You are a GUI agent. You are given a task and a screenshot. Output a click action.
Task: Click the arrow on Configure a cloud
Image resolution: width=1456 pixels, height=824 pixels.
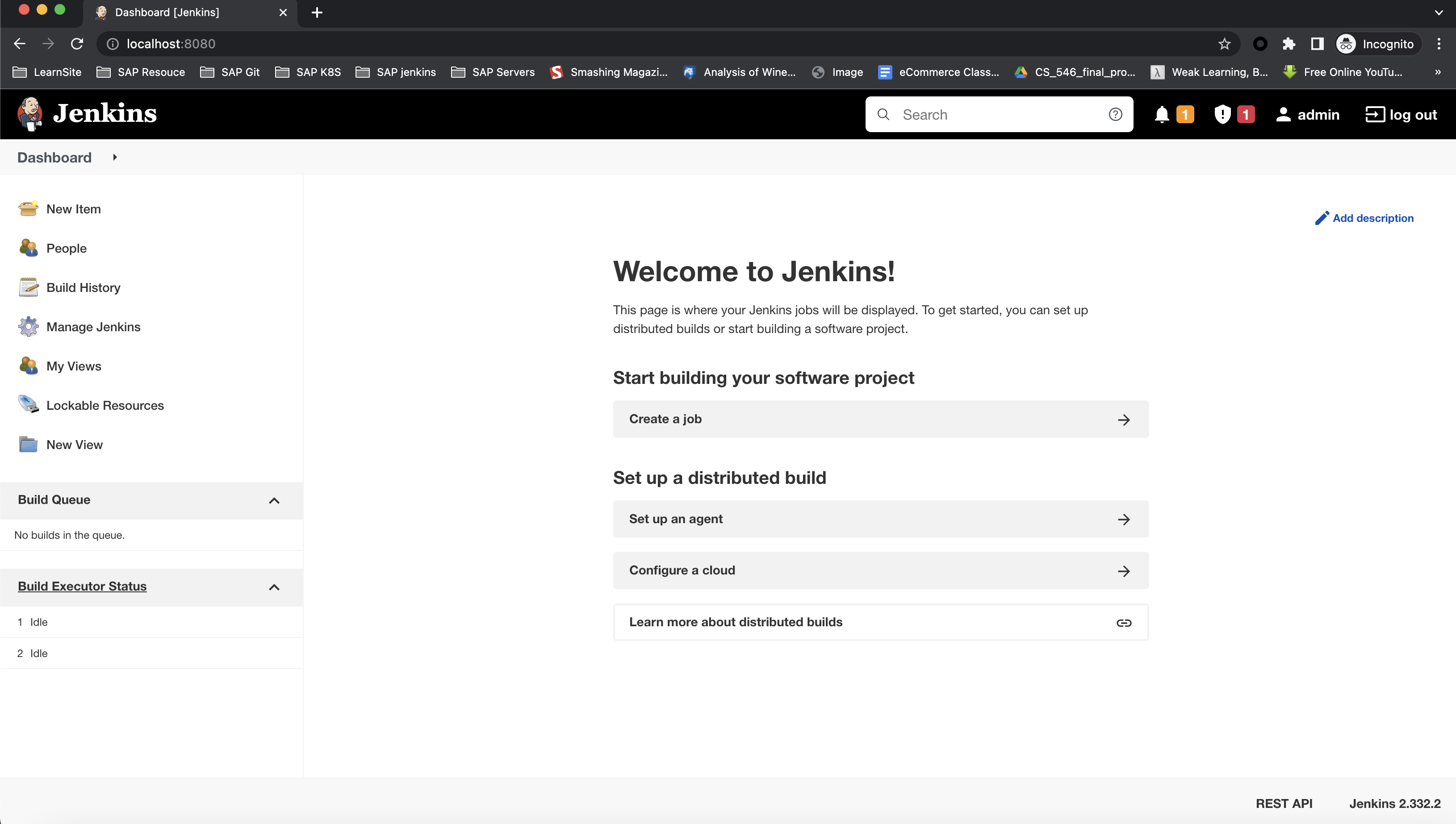(x=1124, y=571)
